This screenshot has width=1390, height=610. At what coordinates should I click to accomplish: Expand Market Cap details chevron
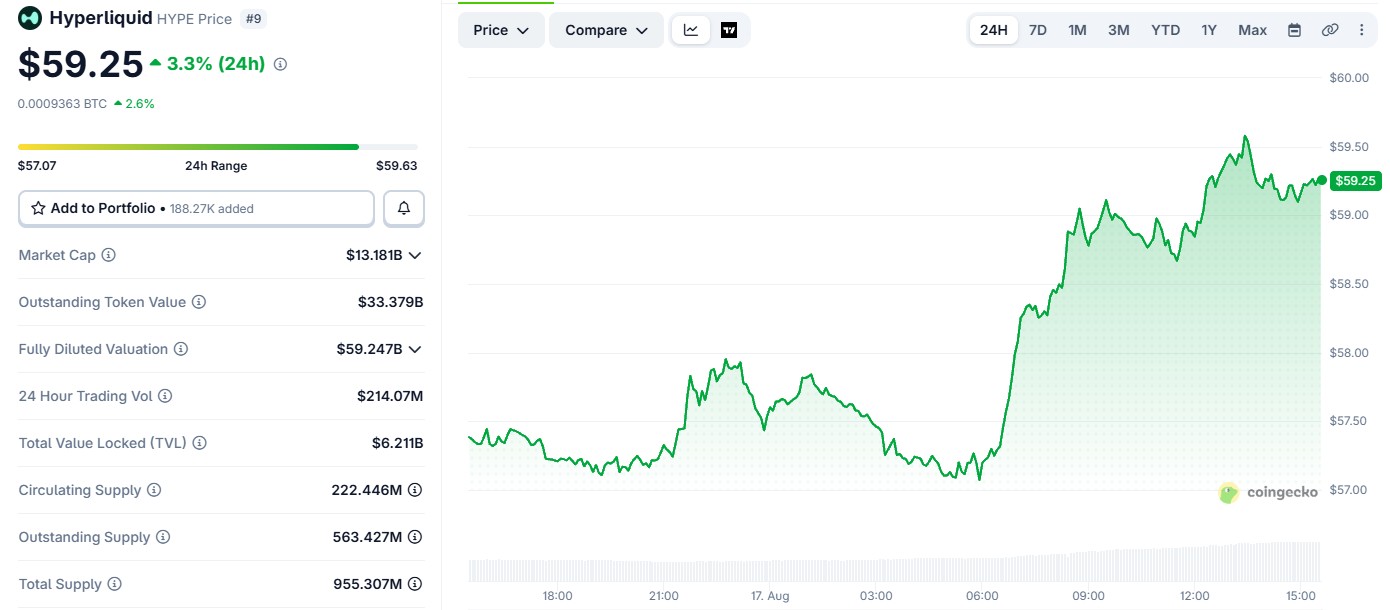tap(415, 255)
